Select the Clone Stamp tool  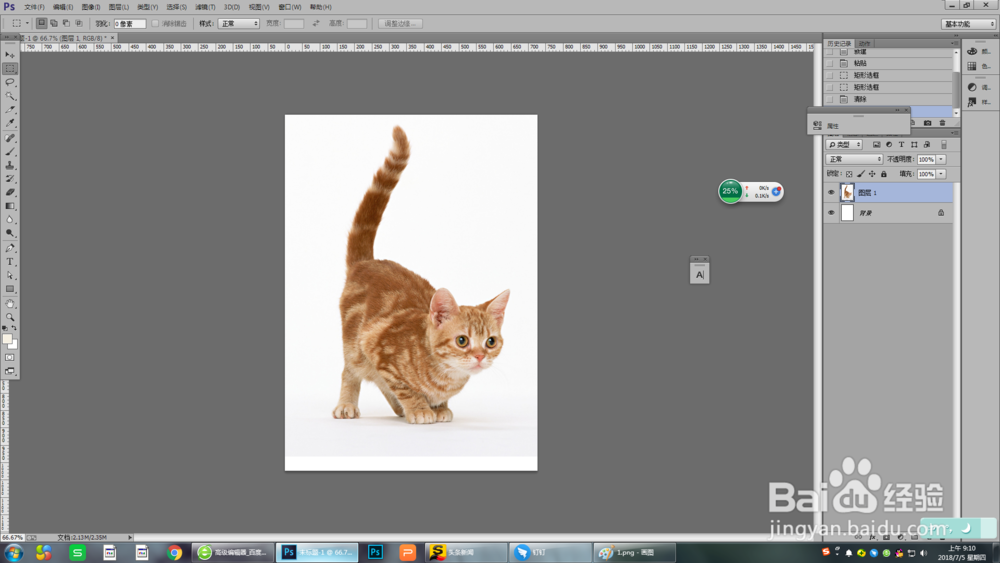tap(10, 165)
